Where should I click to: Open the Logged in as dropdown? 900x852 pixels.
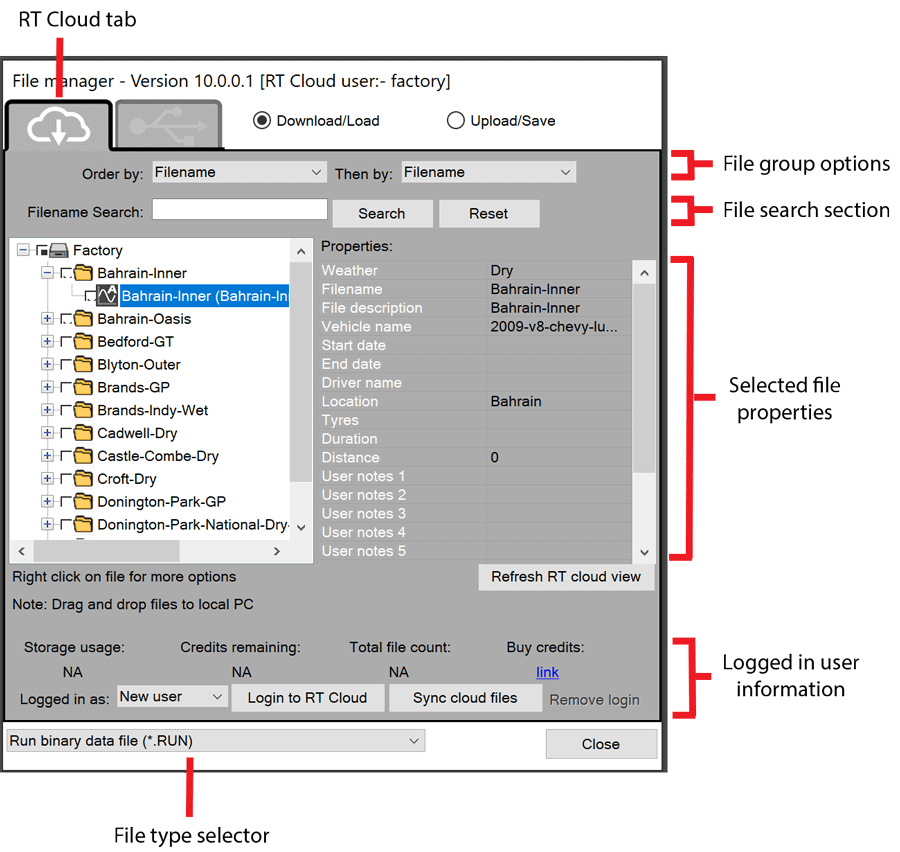pos(172,696)
